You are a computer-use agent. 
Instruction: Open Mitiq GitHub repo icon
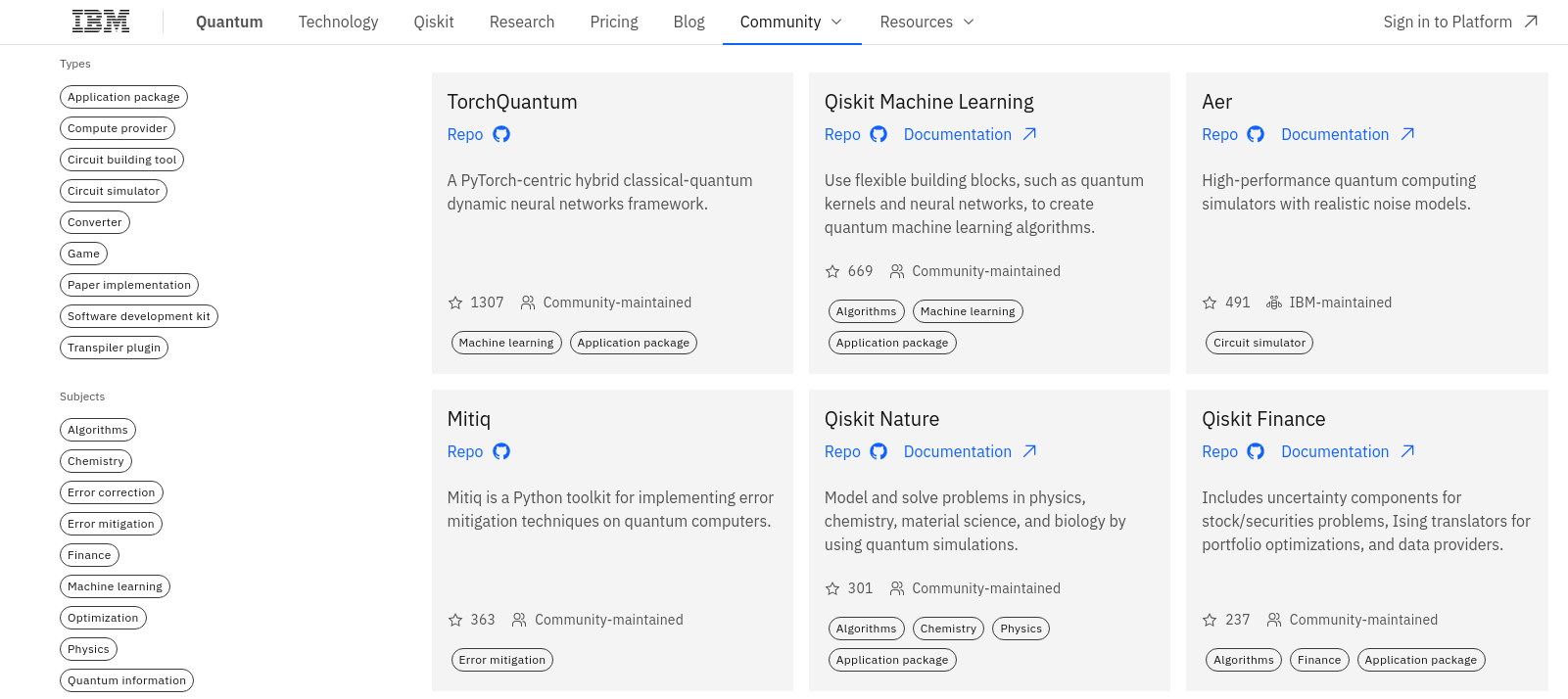501,451
